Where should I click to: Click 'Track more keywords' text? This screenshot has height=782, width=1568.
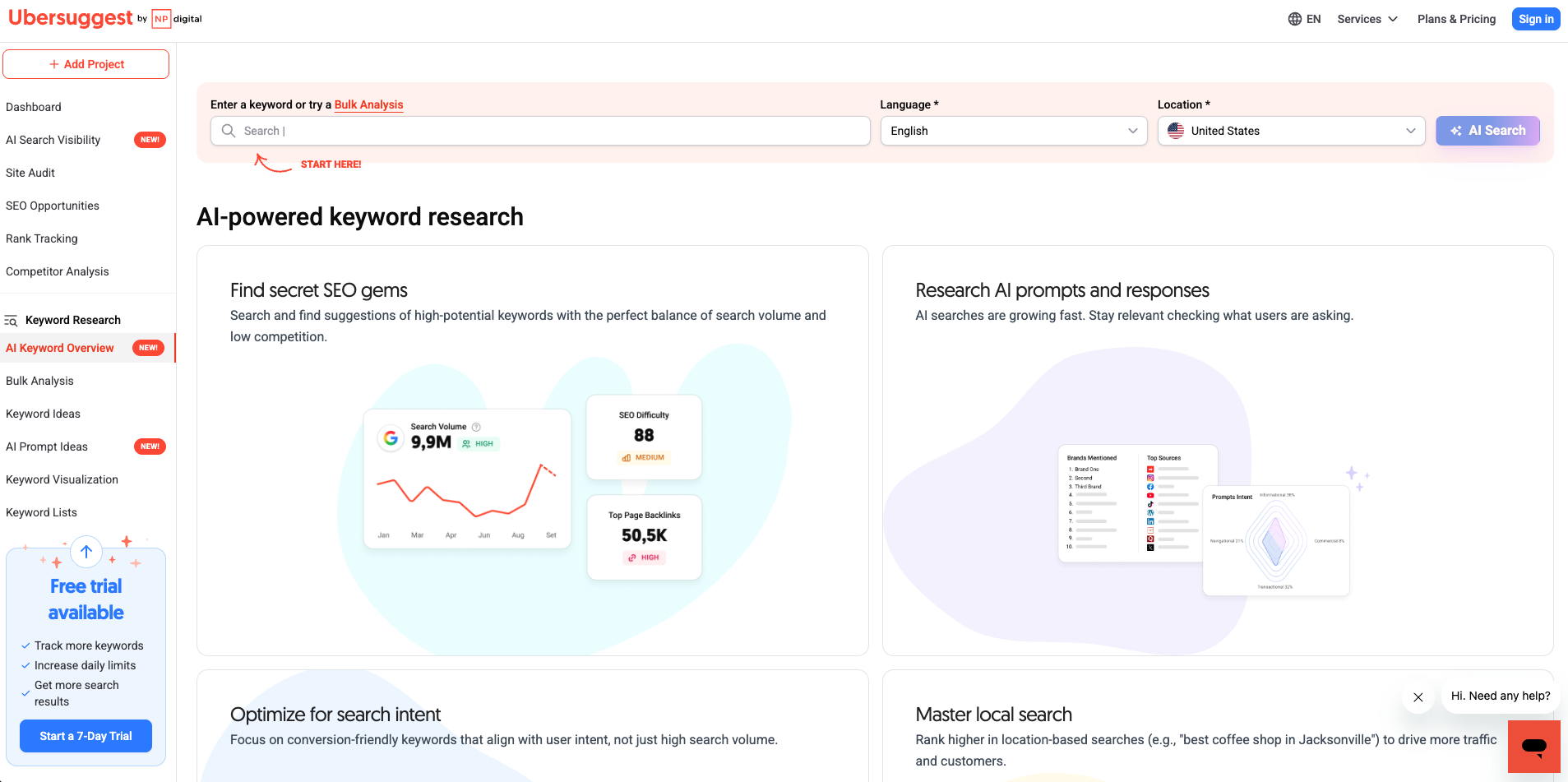(x=89, y=645)
